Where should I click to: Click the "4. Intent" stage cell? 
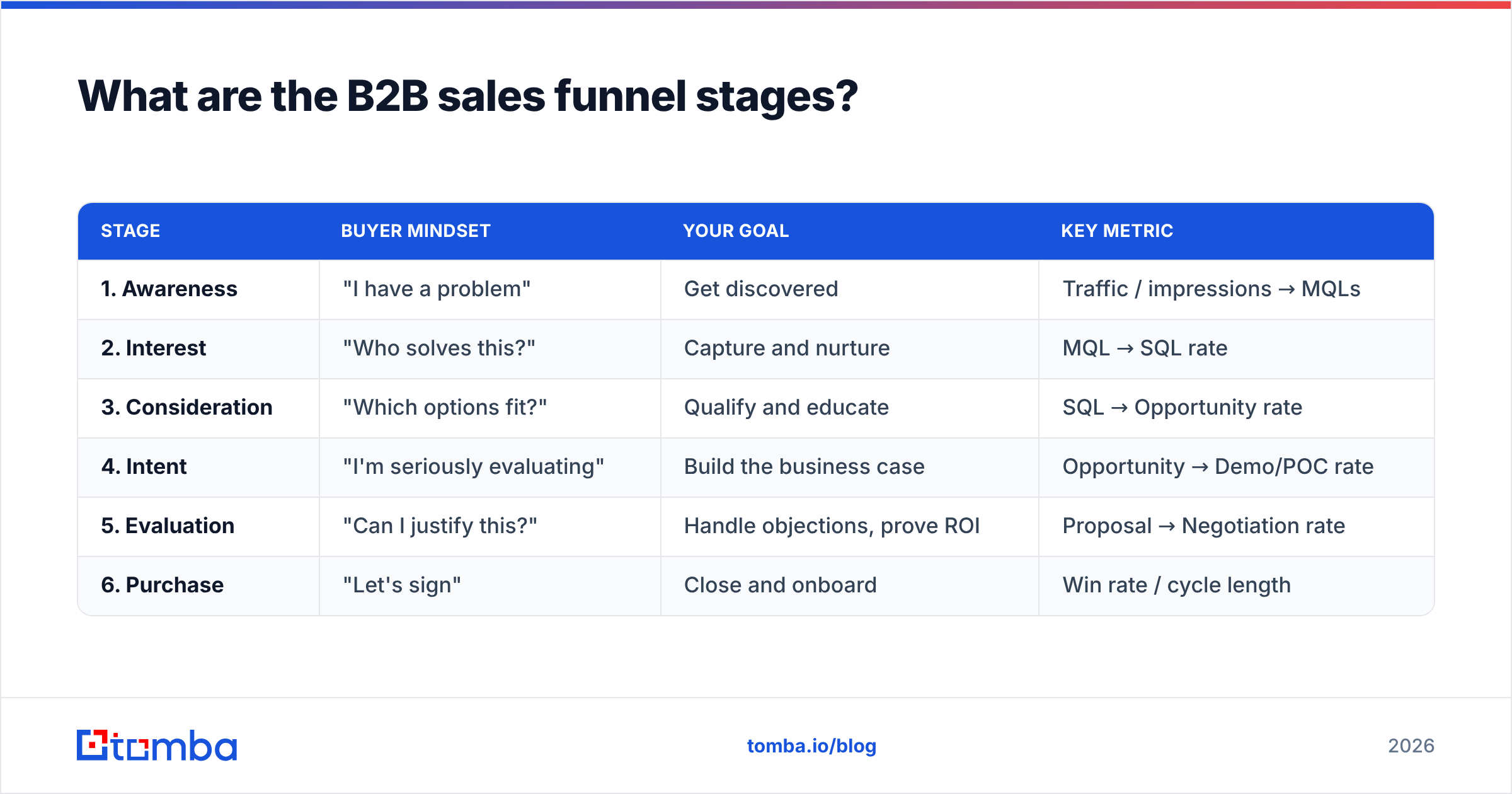coord(198,467)
